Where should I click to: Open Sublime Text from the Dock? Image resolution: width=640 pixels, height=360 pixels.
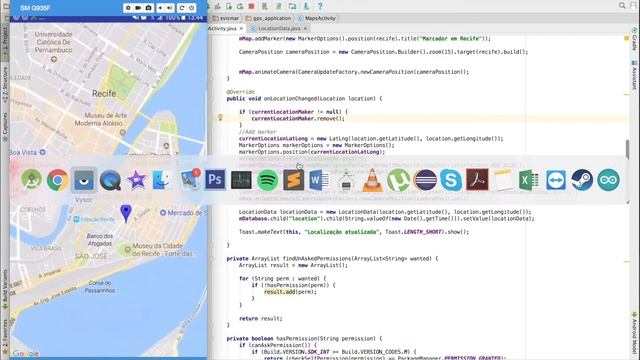[293, 180]
